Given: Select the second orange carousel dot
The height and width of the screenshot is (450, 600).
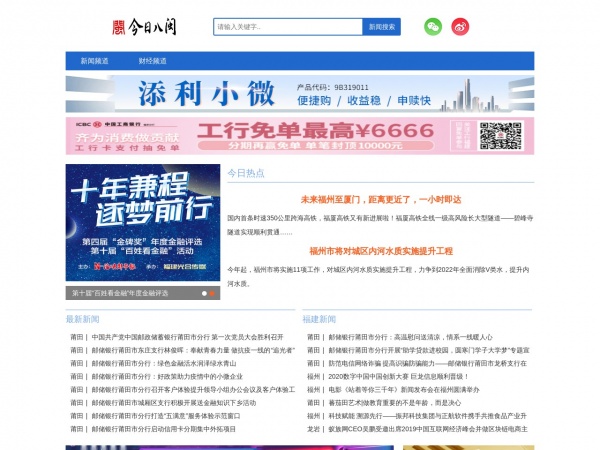Looking at the screenshot, I should pos(212,293).
